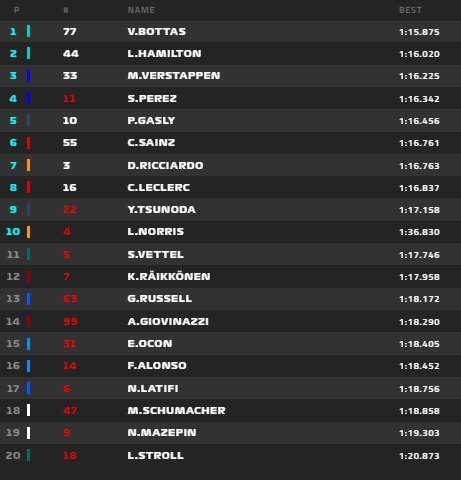Image resolution: width=461 pixels, height=480 pixels.
Task: Select the NAME column header
Action: pyautogui.click(x=141, y=10)
